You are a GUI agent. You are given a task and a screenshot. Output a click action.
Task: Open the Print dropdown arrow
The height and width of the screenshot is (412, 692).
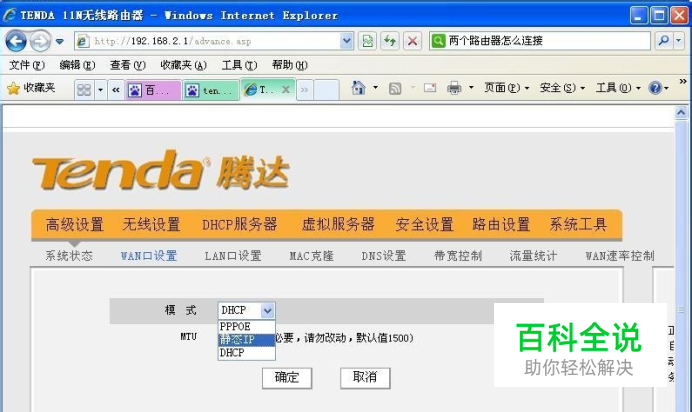click(x=471, y=88)
